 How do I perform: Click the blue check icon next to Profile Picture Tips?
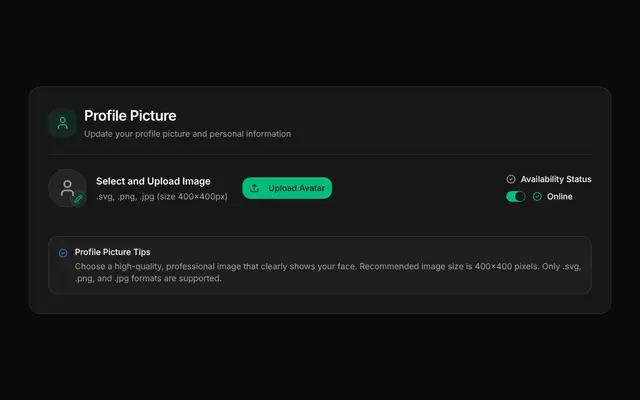[x=63, y=253]
